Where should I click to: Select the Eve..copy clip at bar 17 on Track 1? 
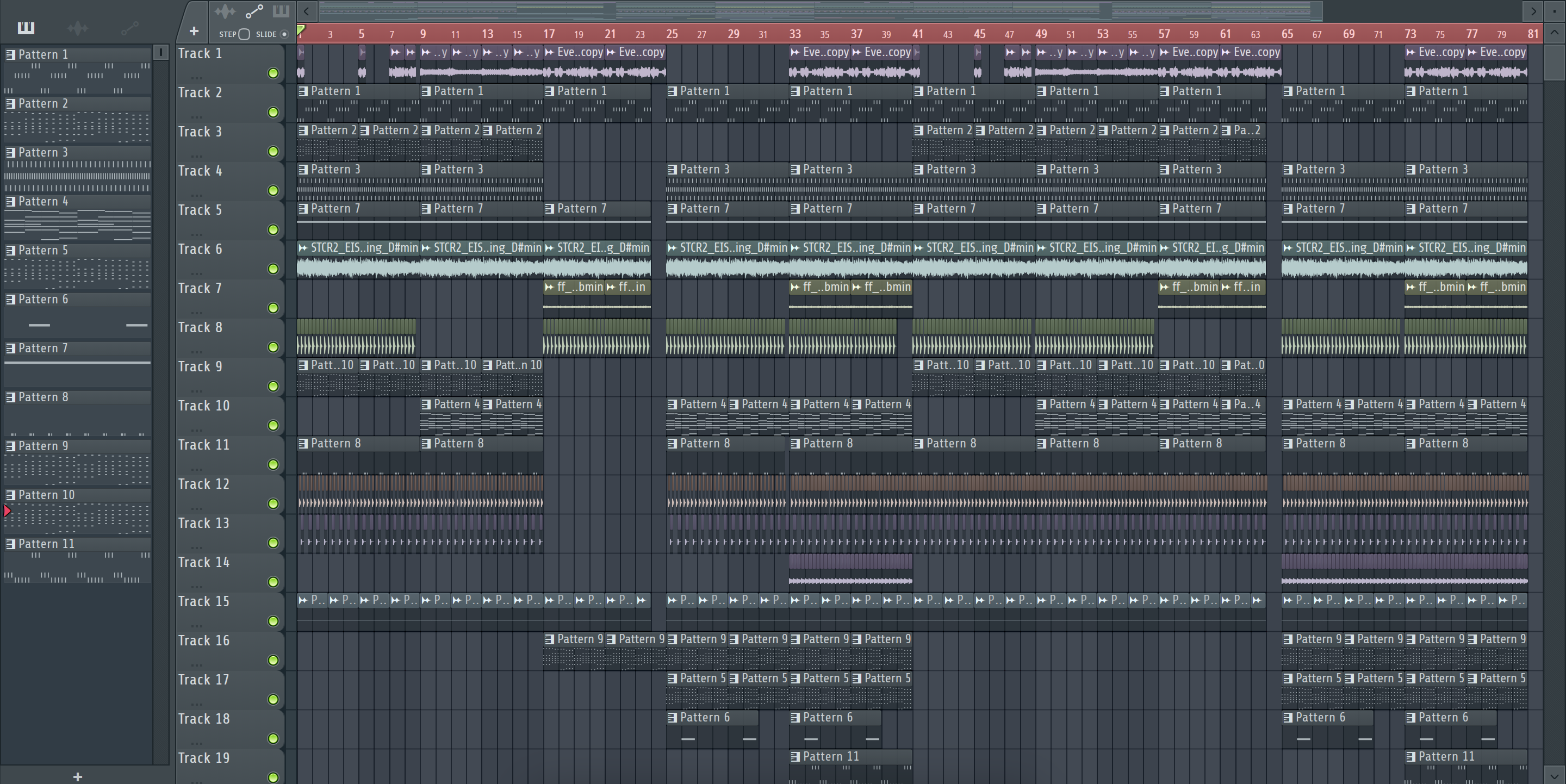[574, 63]
